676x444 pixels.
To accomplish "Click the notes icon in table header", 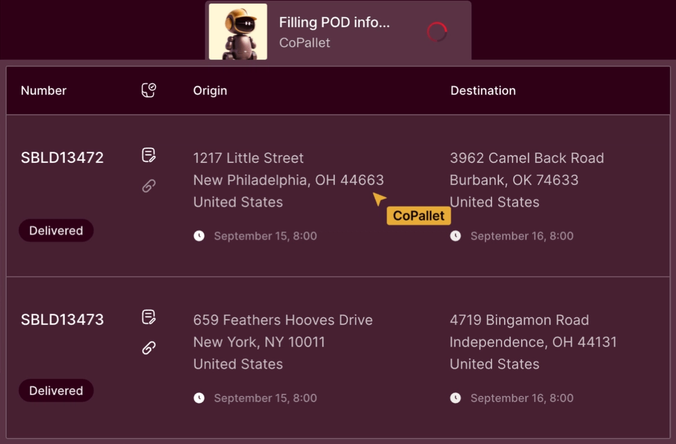I will pos(149,90).
